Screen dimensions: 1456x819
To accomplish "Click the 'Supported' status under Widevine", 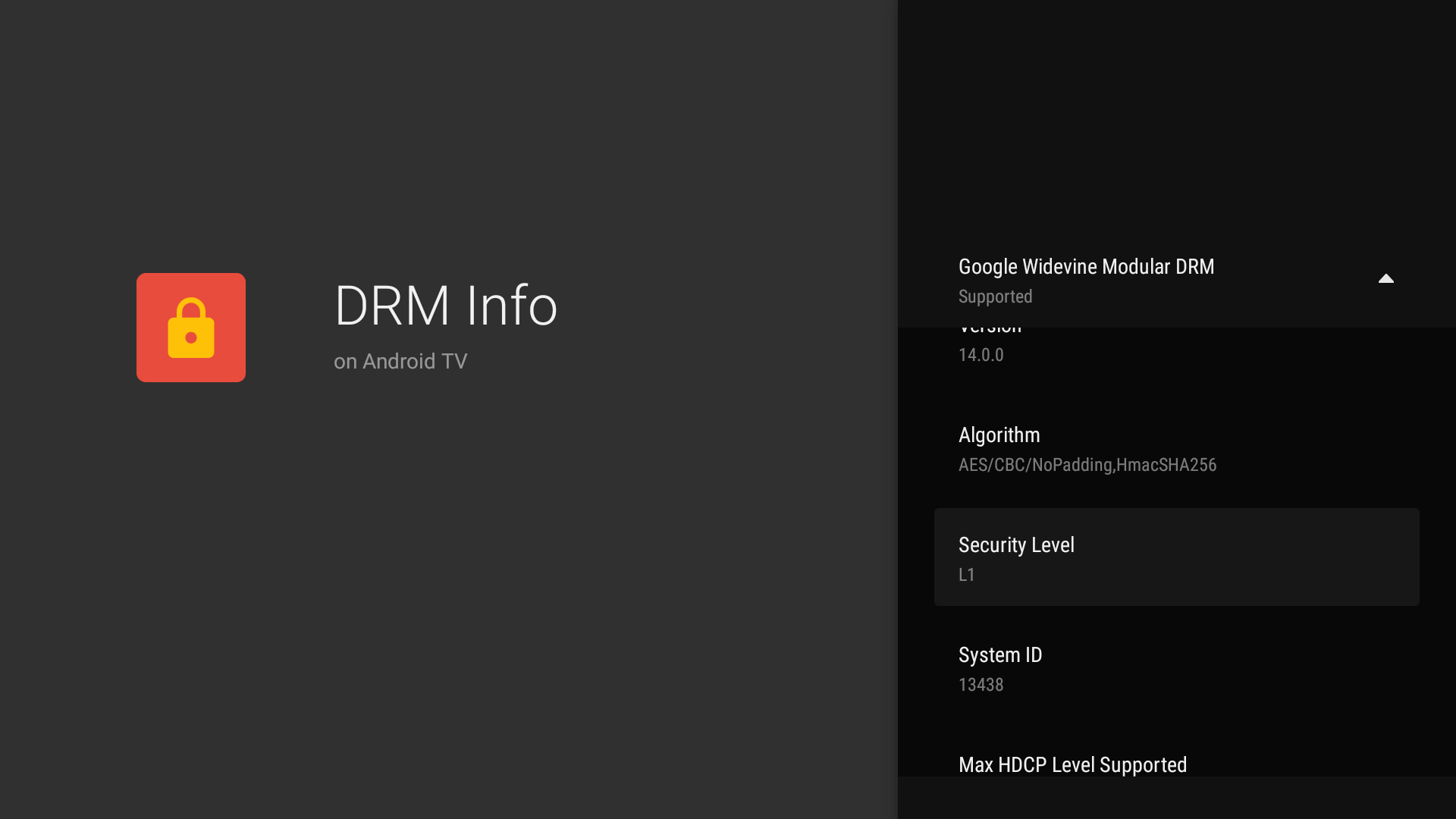I will pyautogui.click(x=995, y=297).
